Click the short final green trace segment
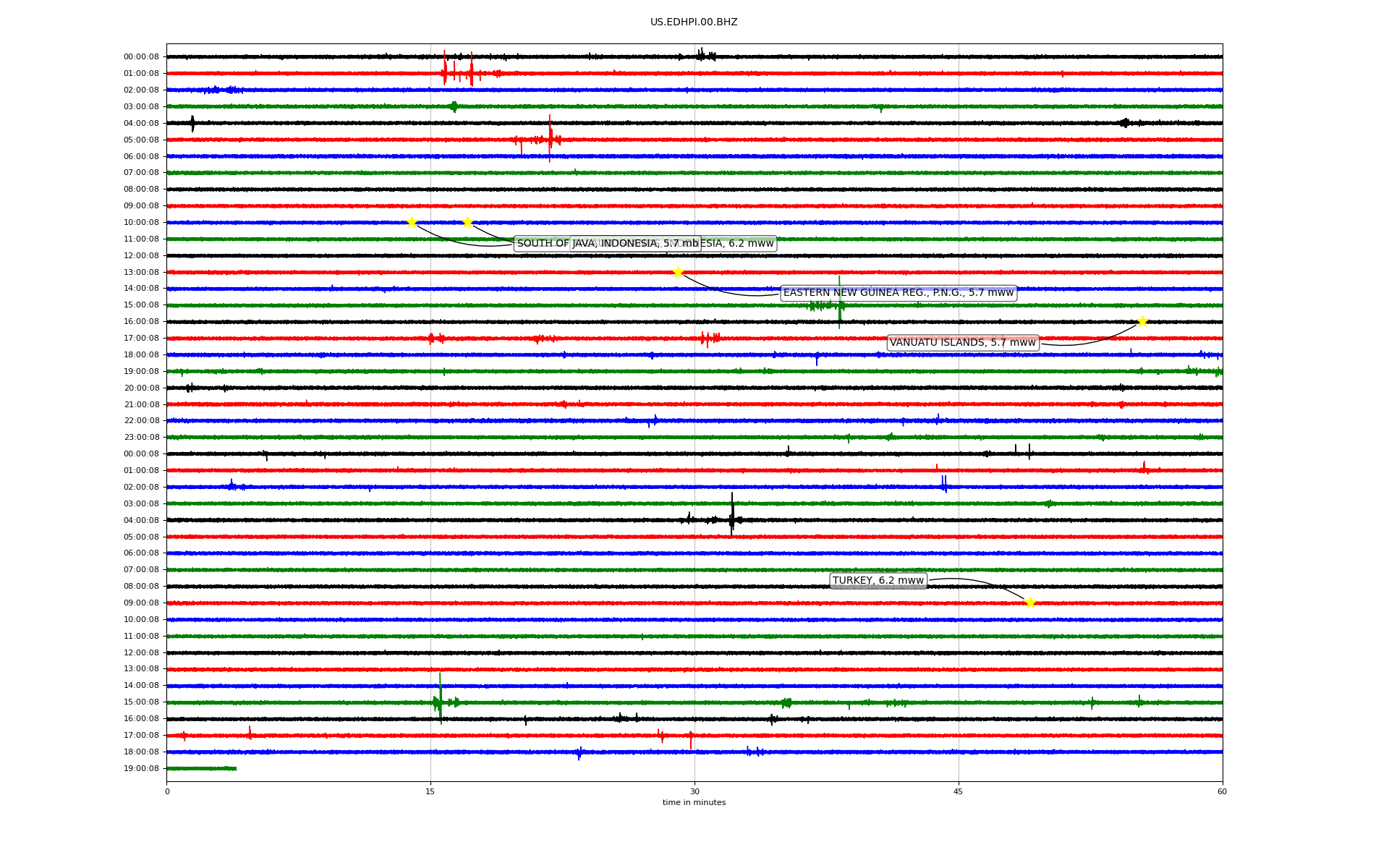 tap(202, 768)
